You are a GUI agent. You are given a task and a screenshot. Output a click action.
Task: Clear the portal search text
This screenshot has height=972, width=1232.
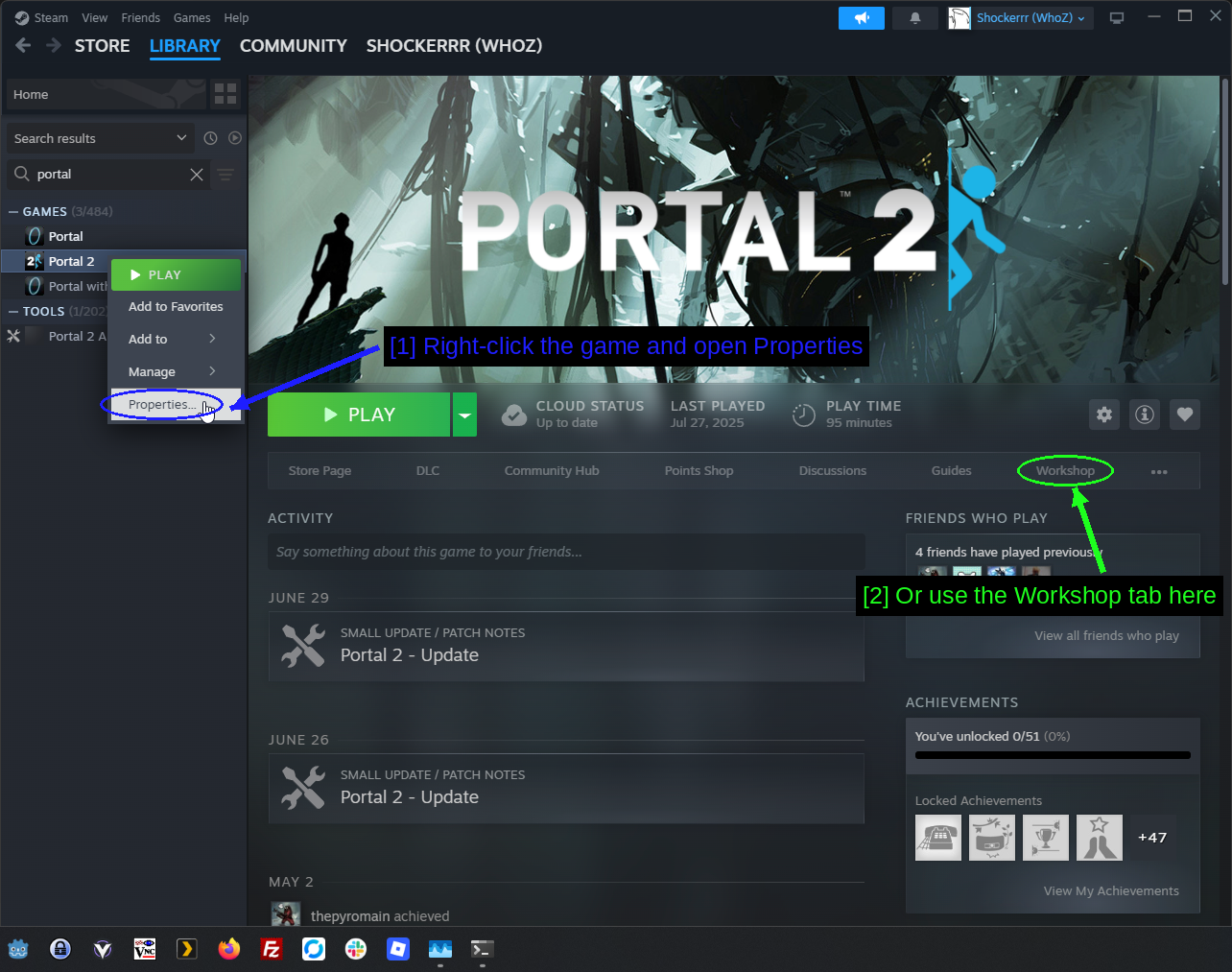[197, 174]
